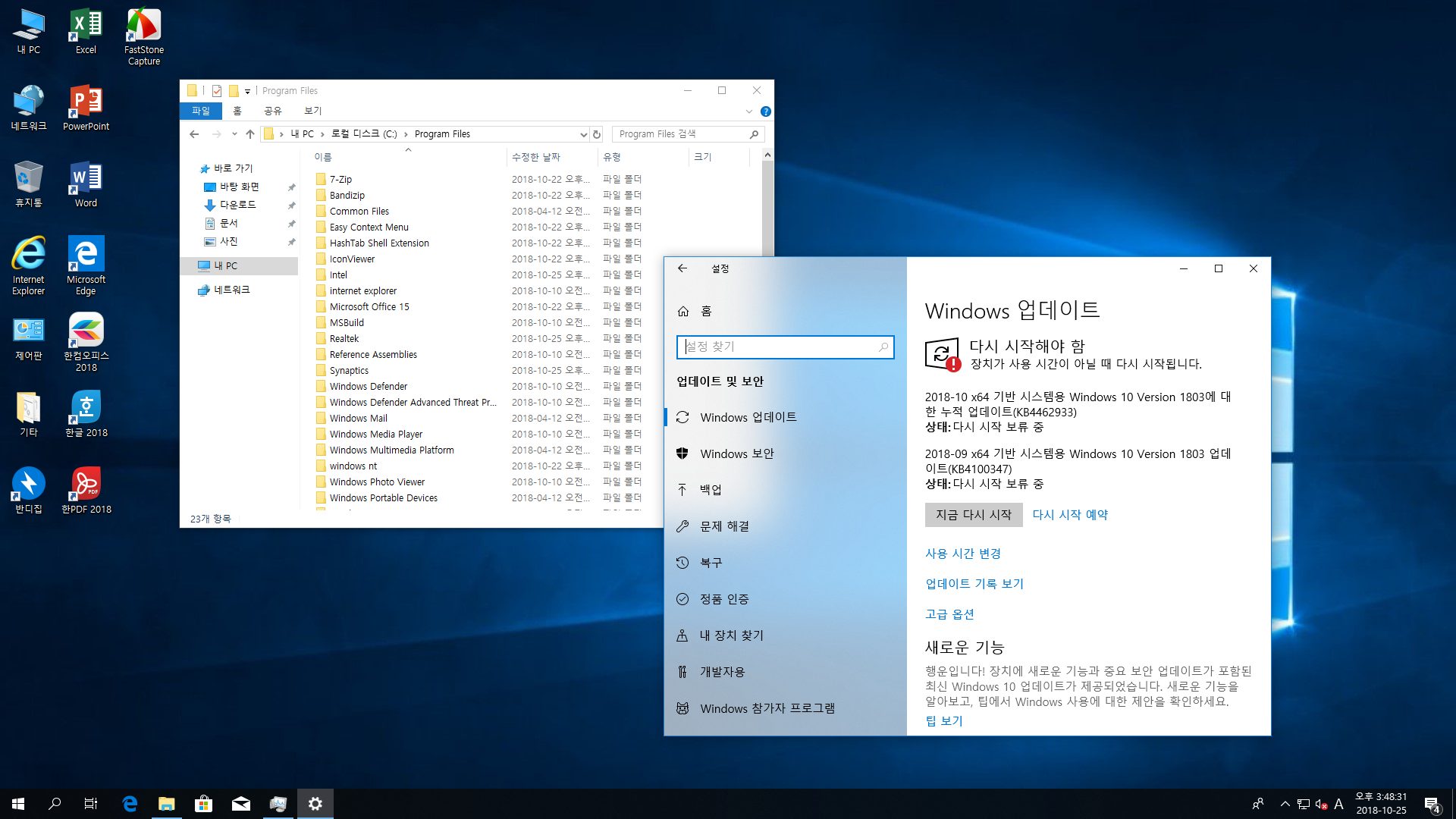
Task: Go back in Settings using the arrow
Action: click(682, 268)
